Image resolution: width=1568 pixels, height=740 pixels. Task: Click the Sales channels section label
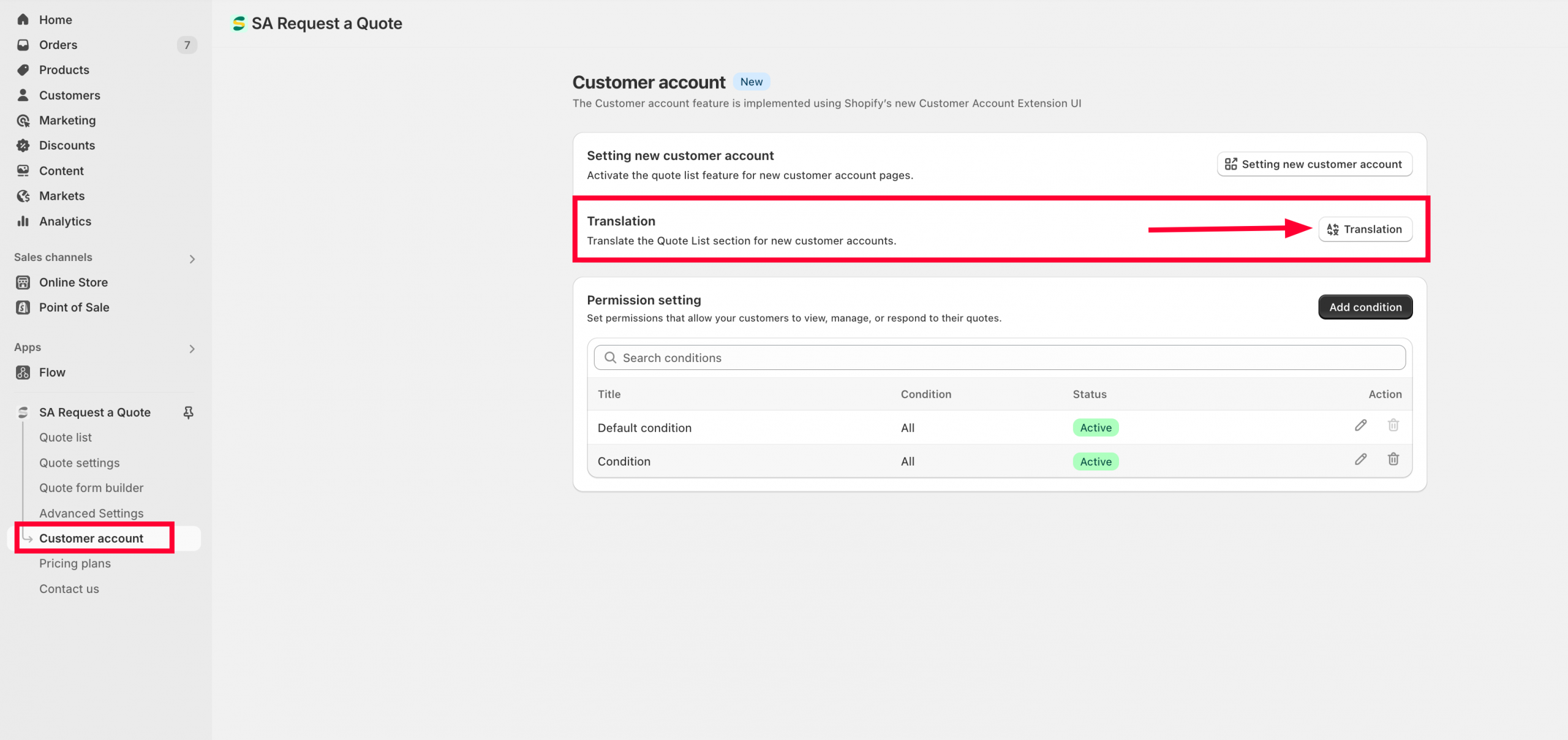(53, 257)
